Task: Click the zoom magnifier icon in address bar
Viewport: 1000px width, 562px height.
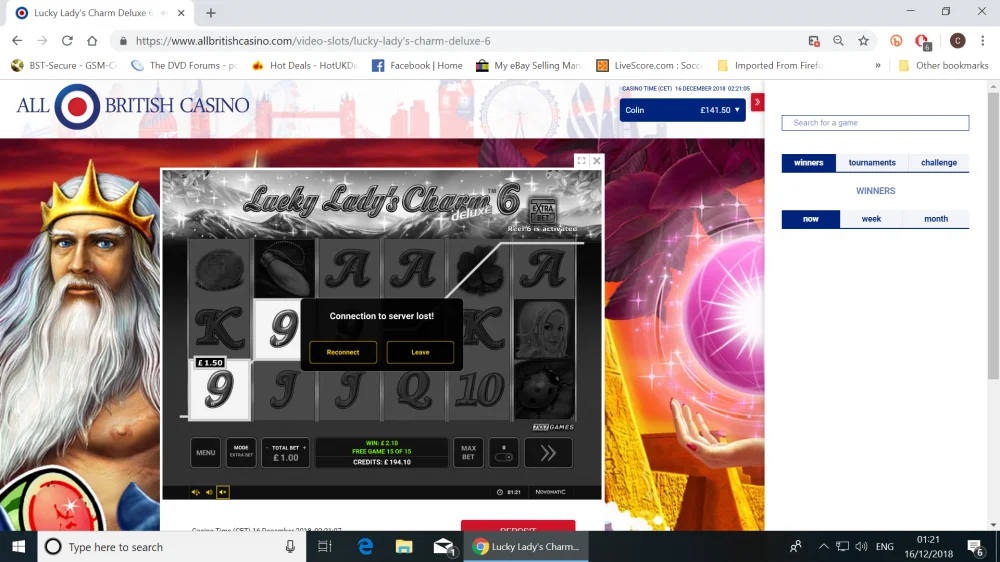Action: 838,41
